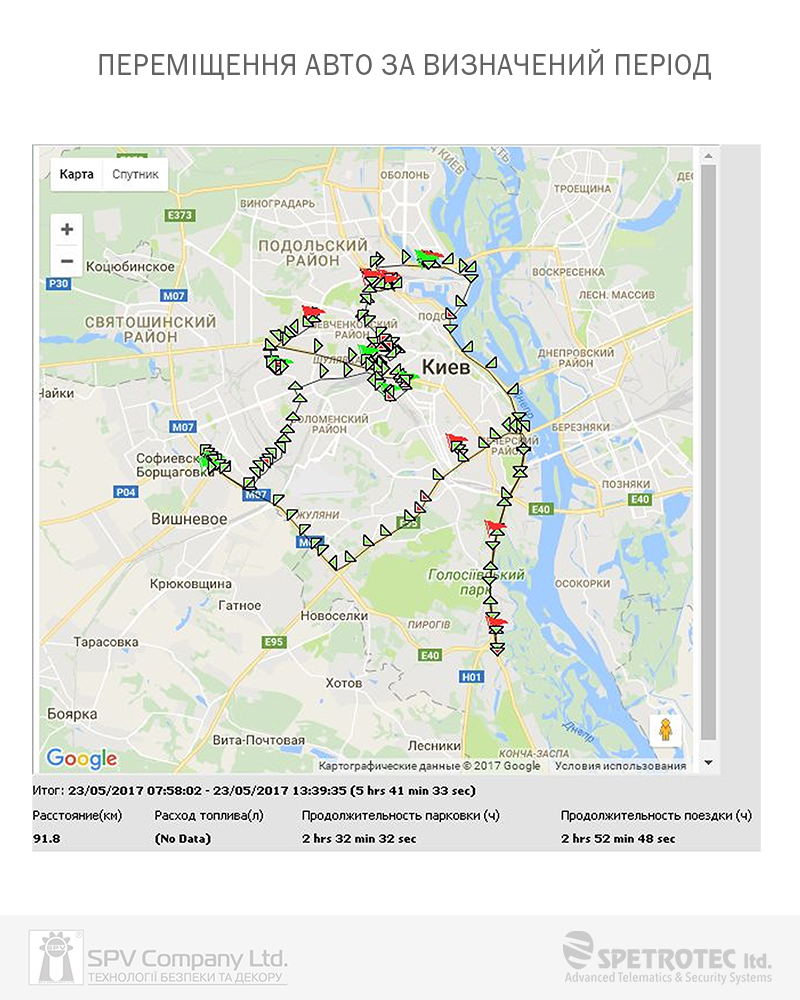Select red flag above Голосіївський парк label
This screenshot has height=1000, width=800.
pyautogui.click(x=495, y=526)
